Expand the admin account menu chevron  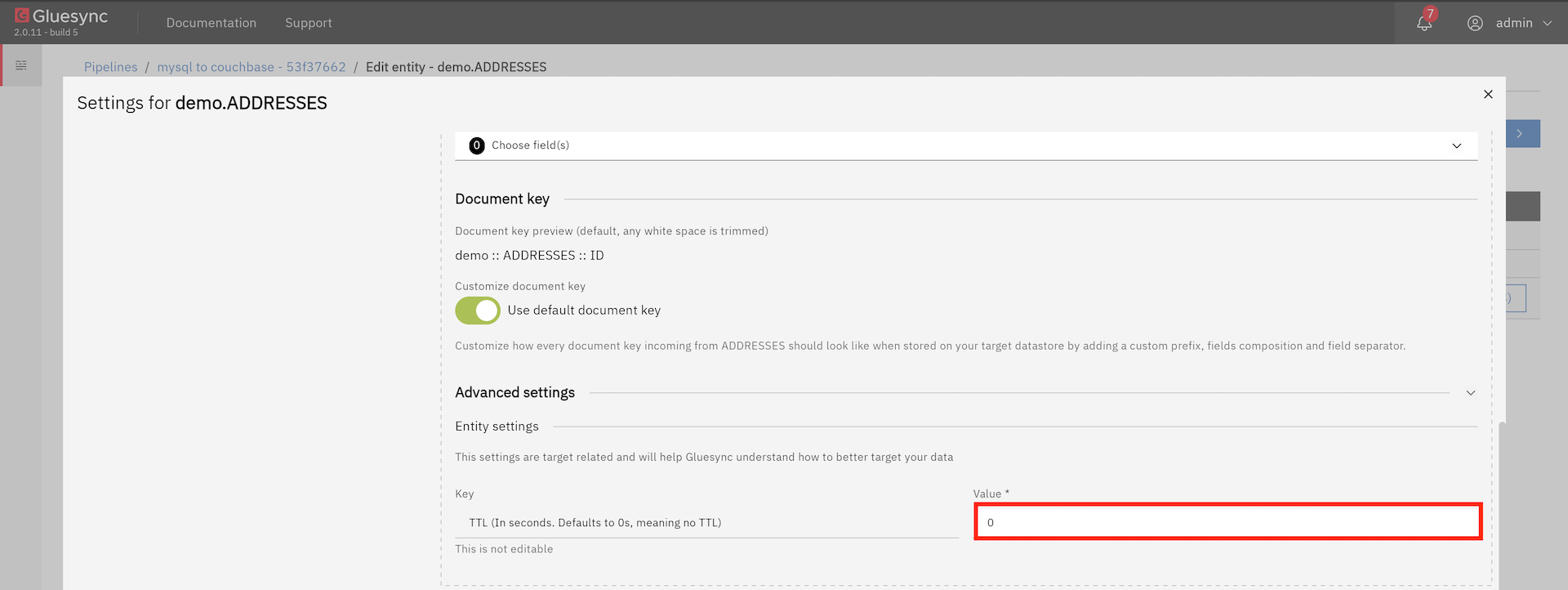tap(1547, 23)
